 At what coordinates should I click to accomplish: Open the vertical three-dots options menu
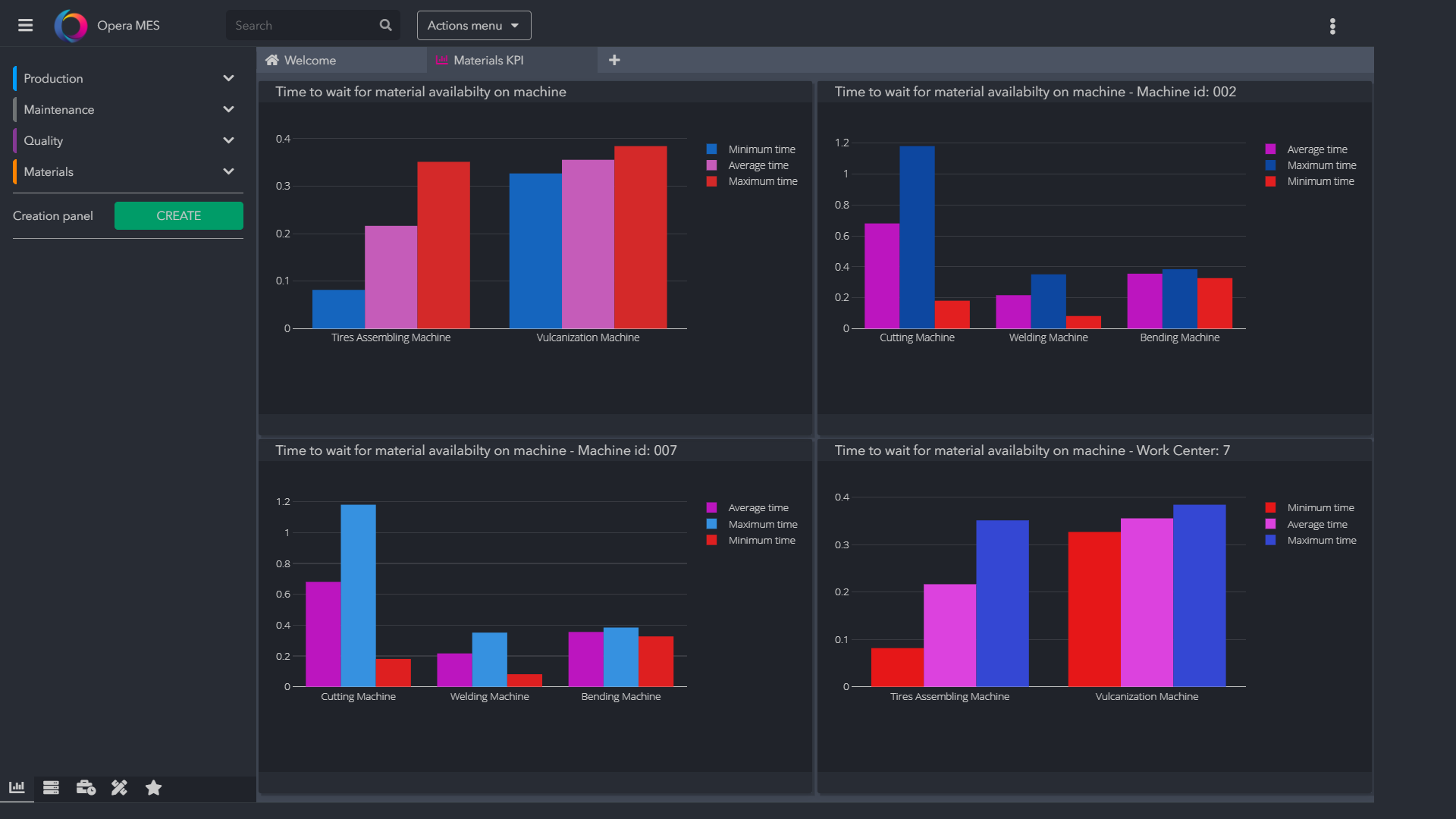click(1332, 27)
